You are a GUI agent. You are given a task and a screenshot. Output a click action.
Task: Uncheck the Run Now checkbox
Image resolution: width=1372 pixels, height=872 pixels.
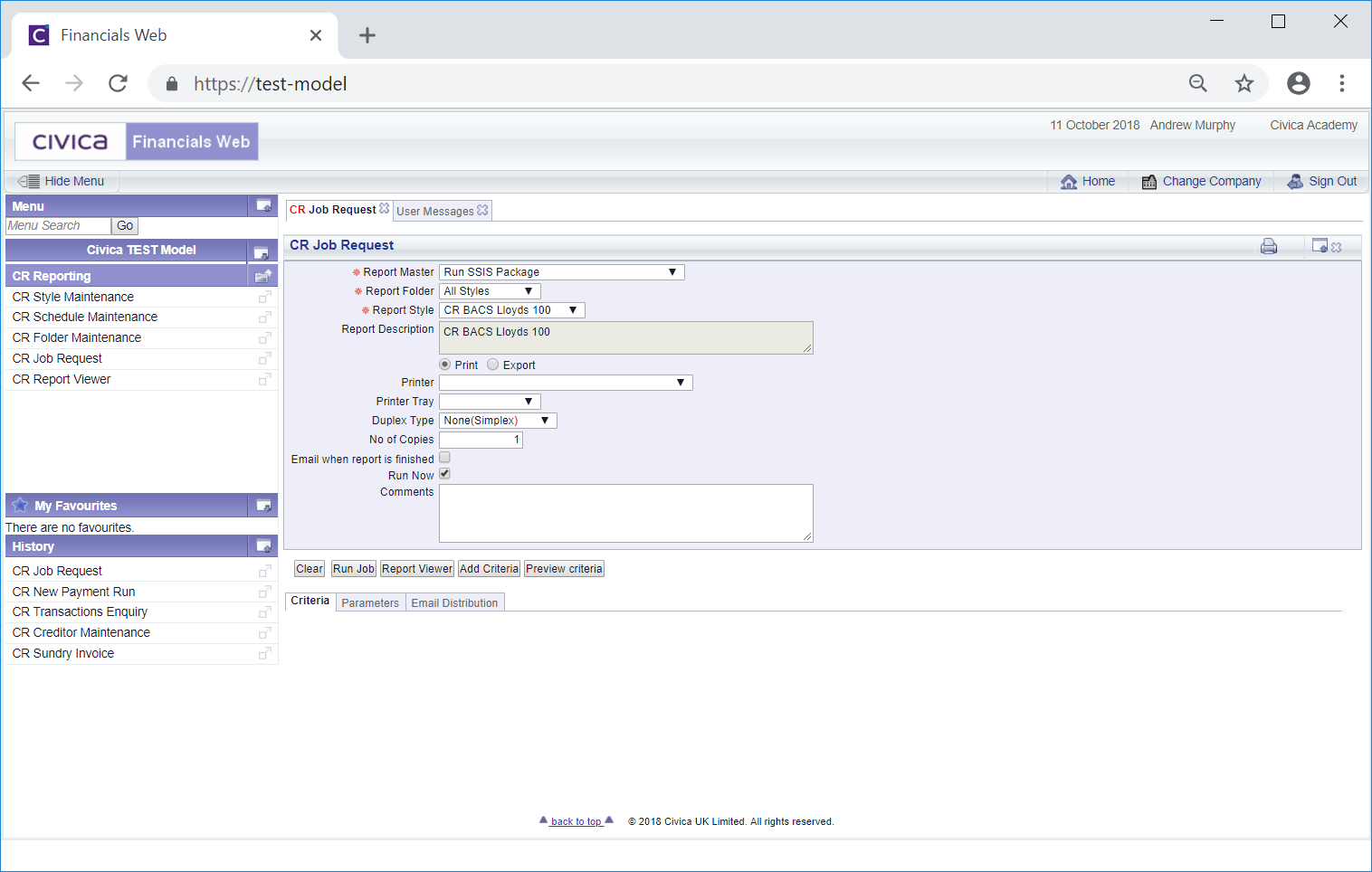[x=444, y=474]
